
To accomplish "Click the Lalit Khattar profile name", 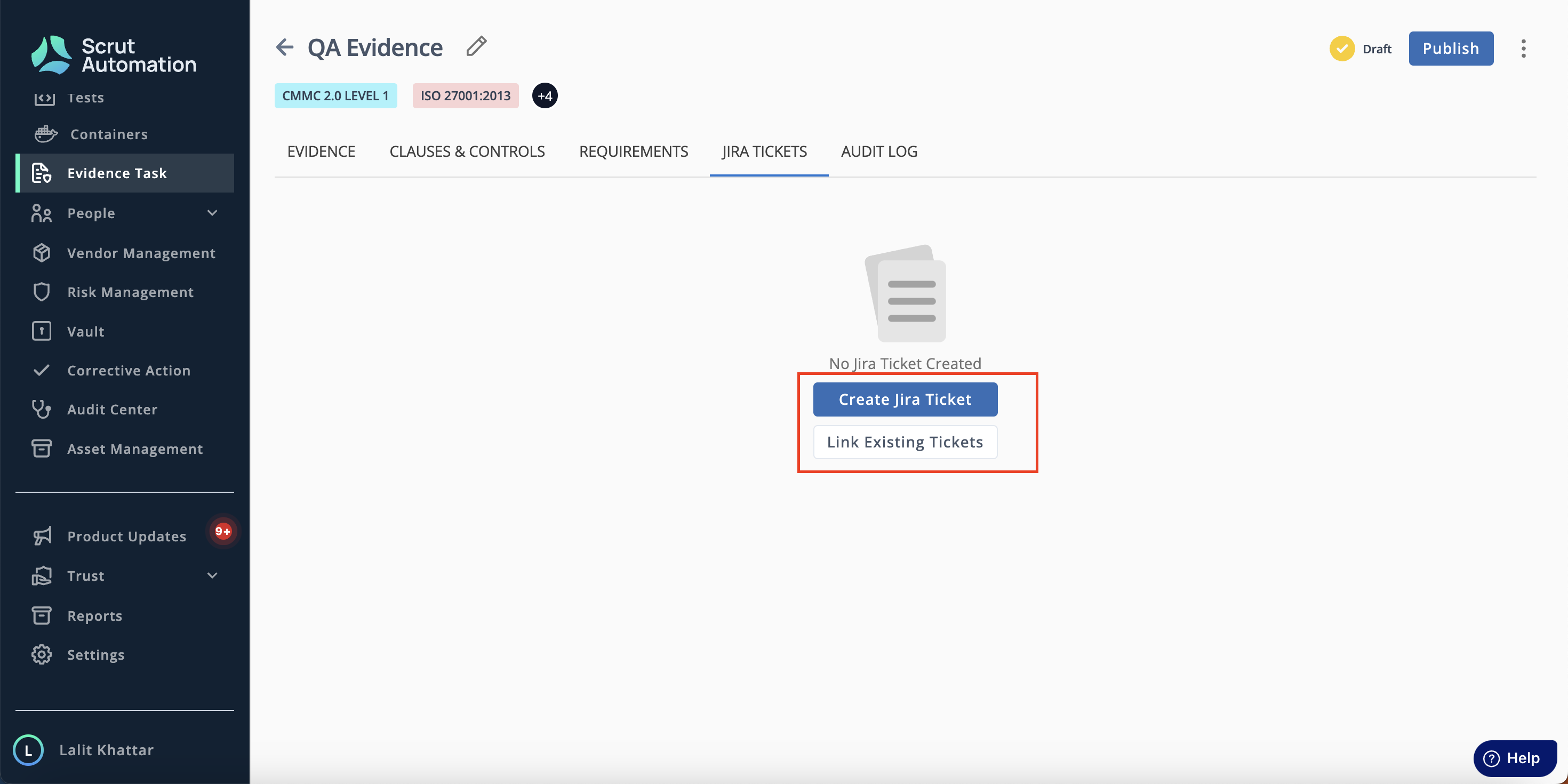I will coord(107,750).
